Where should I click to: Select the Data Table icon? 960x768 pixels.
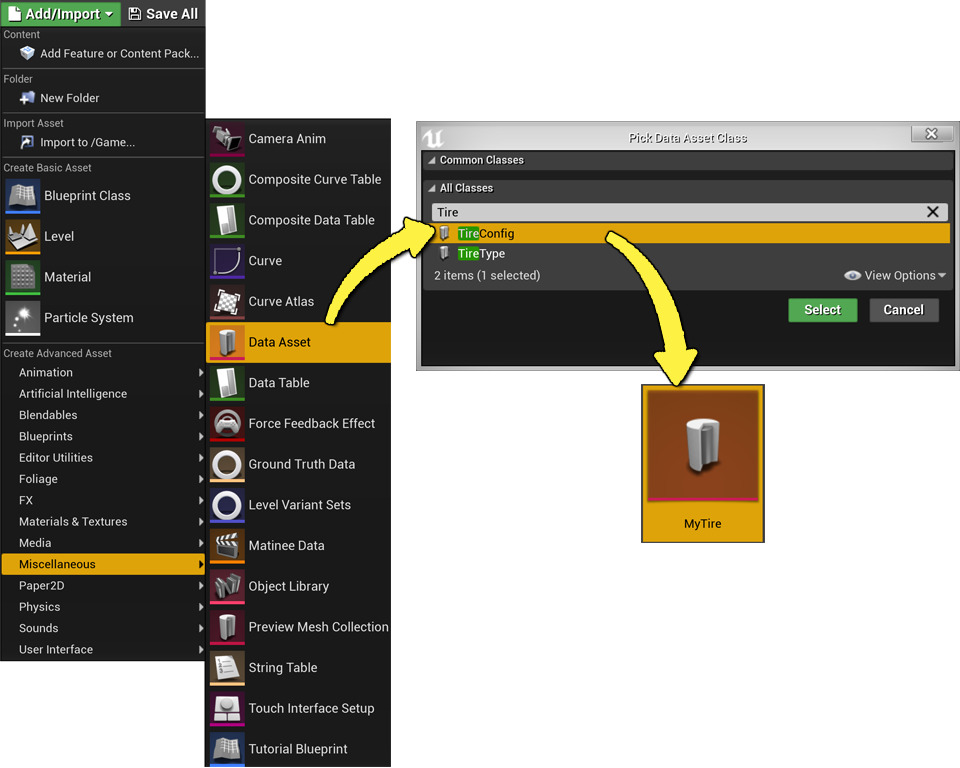pyautogui.click(x=225, y=382)
